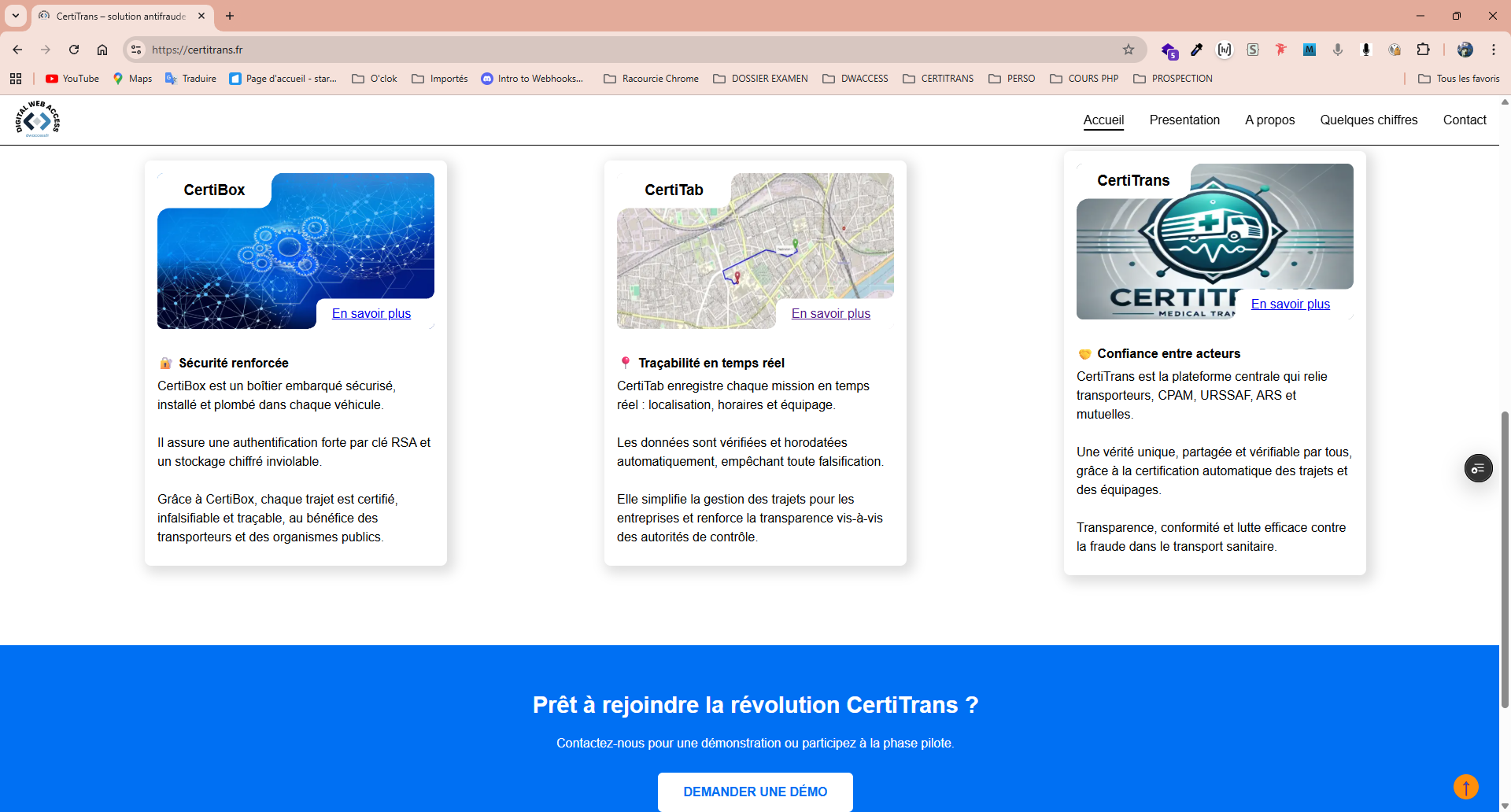This screenshot has height=812, width=1511.
Task: Click the browser profile avatar
Action: [x=1465, y=50]
